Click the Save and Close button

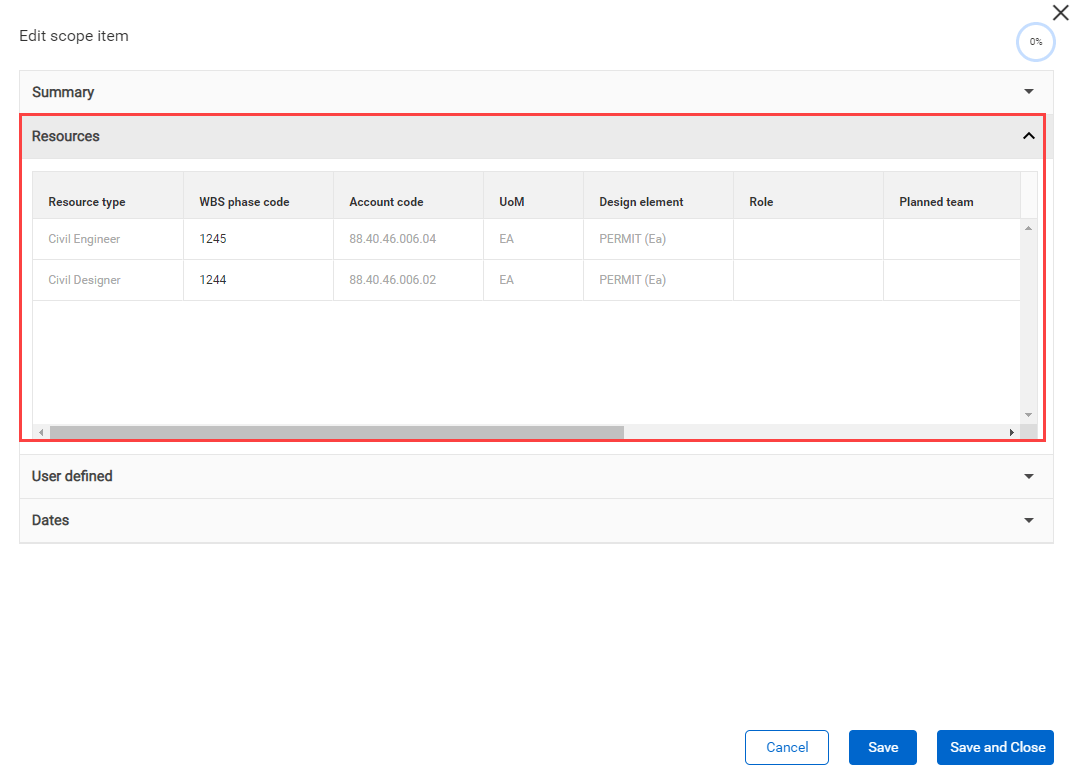tap(995, 747)
